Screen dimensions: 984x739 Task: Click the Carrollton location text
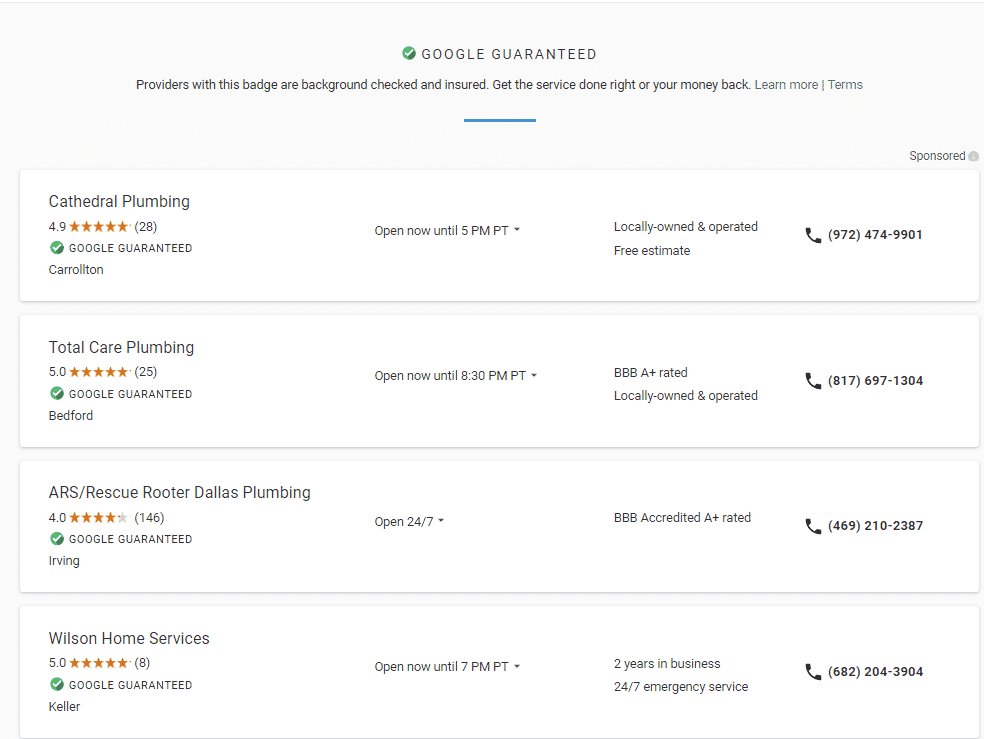(x=76, y=270)
